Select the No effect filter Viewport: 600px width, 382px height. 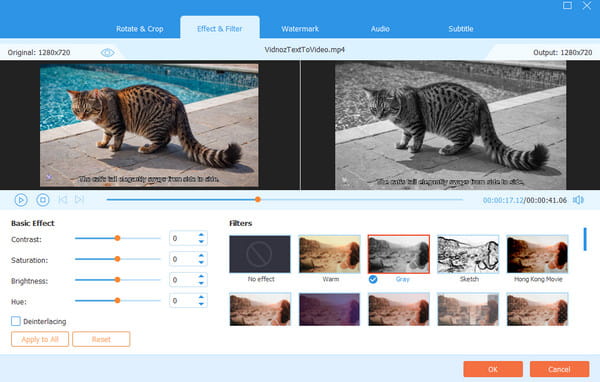260,254
